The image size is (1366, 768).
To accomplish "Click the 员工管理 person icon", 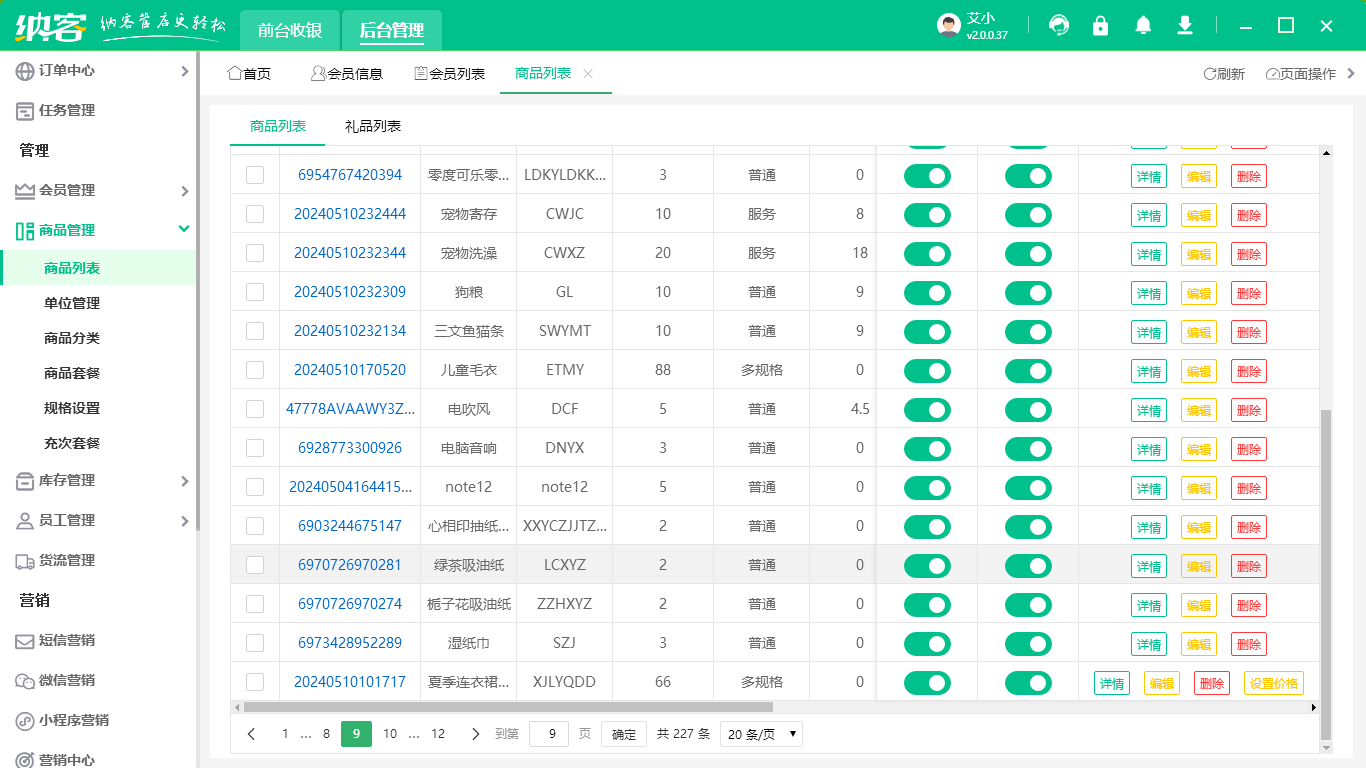I will coord(25,521).
